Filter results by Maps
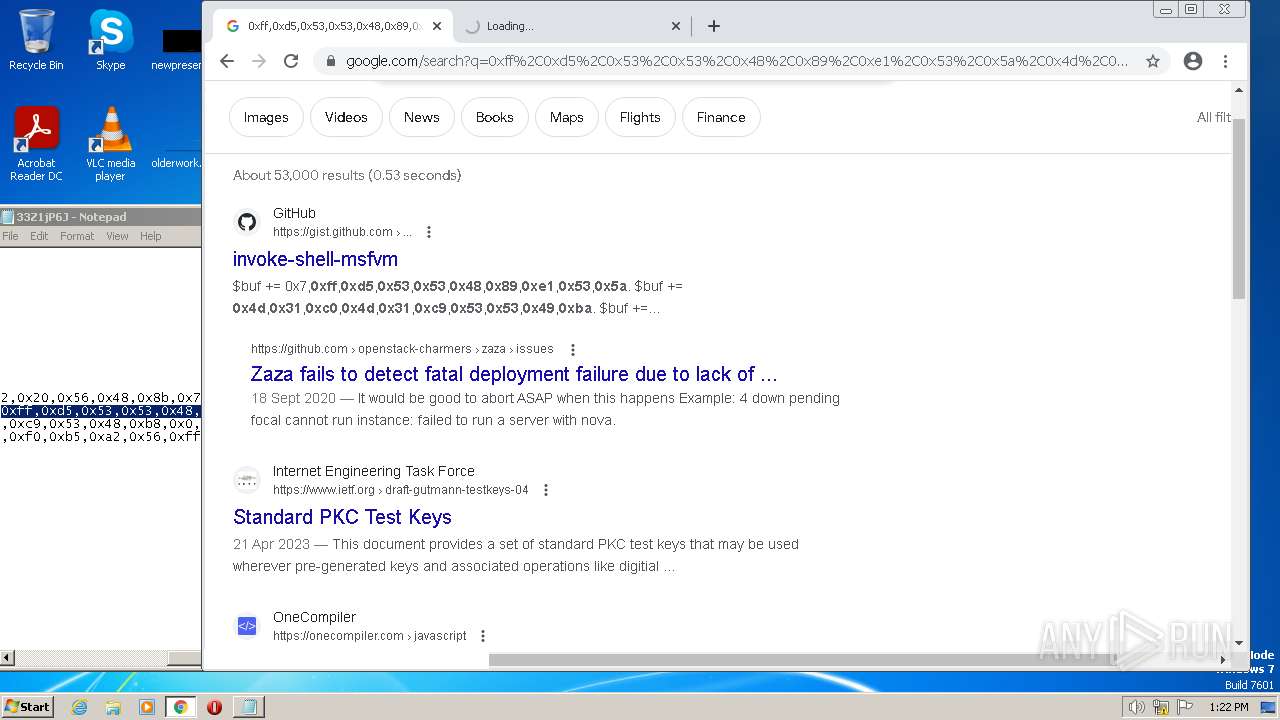Image resolution: width=1280 pixels, height=720 pixels. click(x=566, y=117)
